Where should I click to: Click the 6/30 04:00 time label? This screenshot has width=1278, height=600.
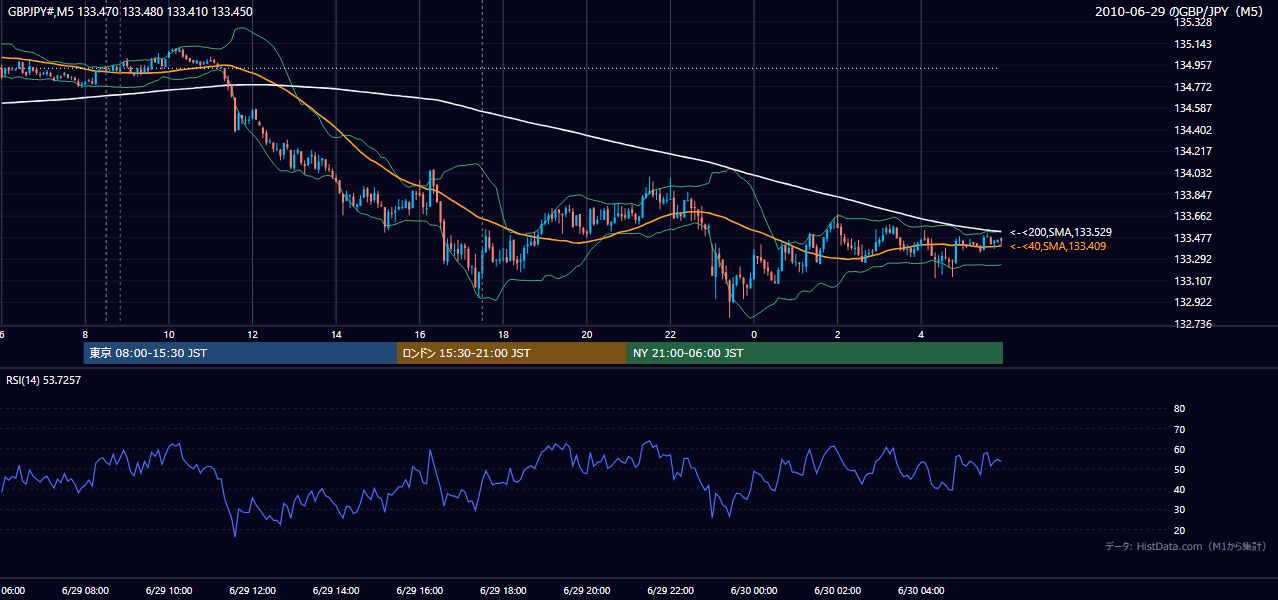[922, 591]
